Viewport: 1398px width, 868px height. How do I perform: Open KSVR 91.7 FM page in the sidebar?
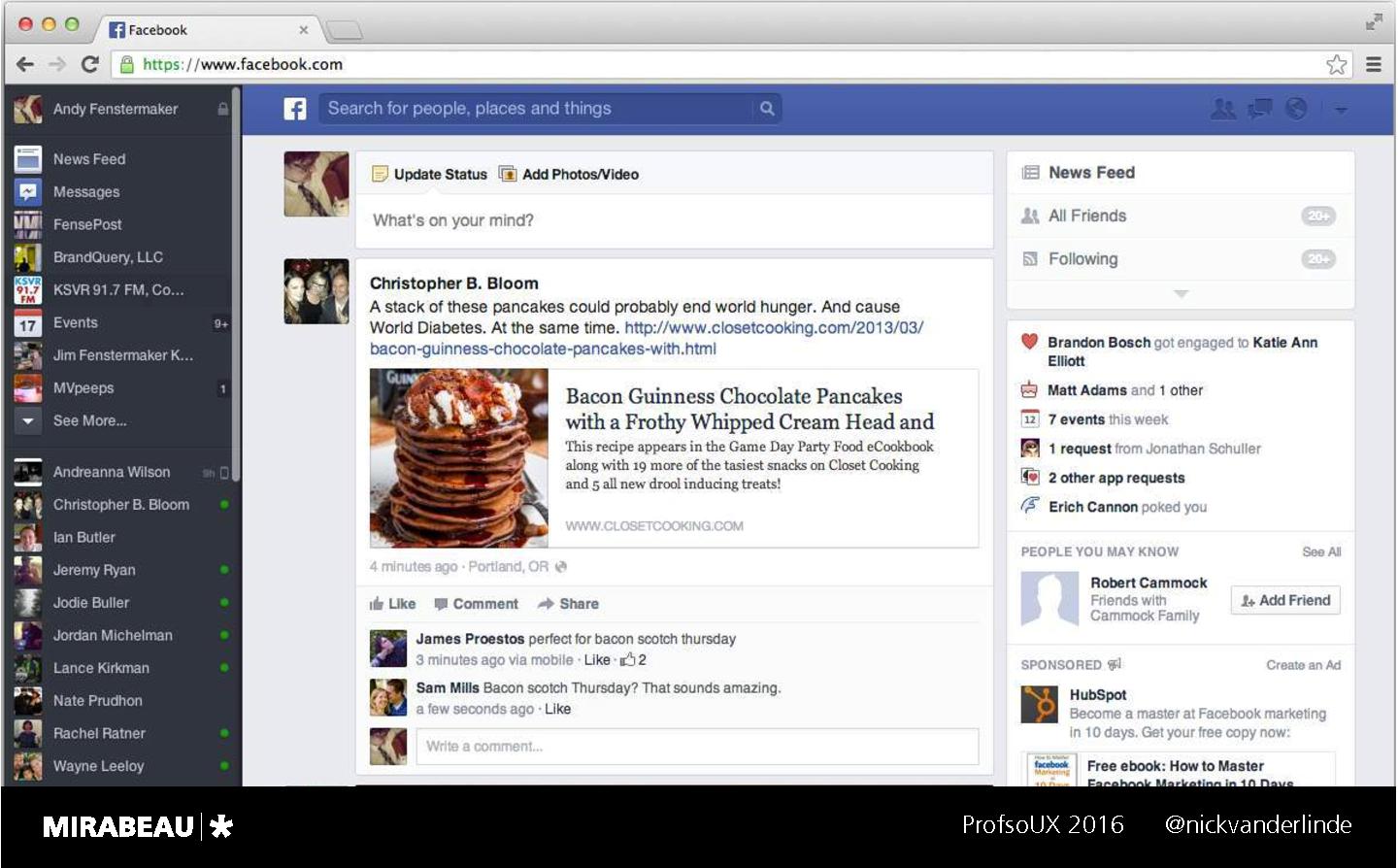coord(116,290)
